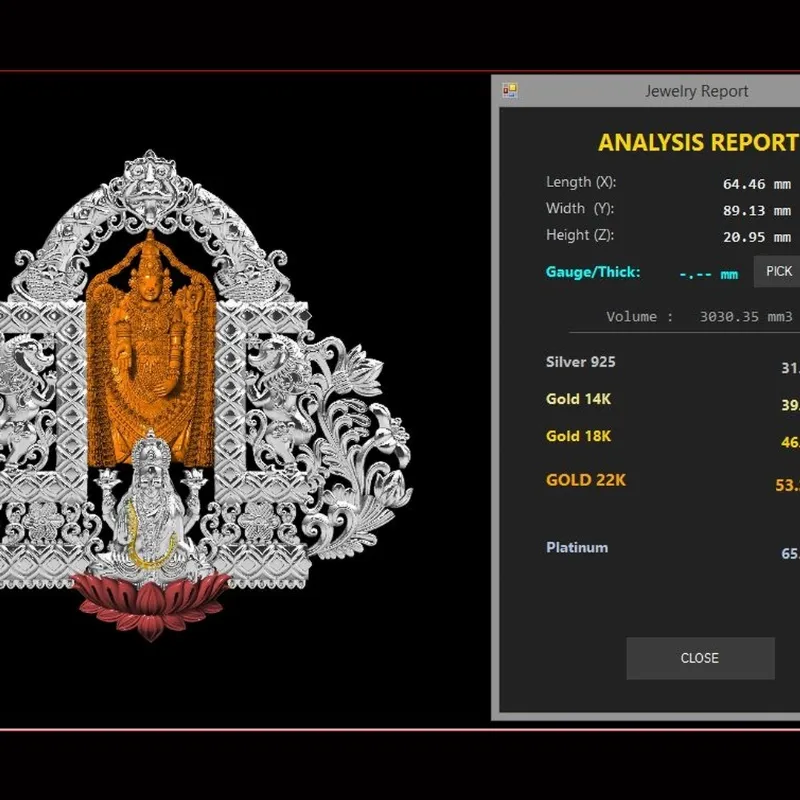This screenshot has width=800, height=800.
Task: Click the gauge thickness '-.-- mm' value
Action: click(708, 274)
